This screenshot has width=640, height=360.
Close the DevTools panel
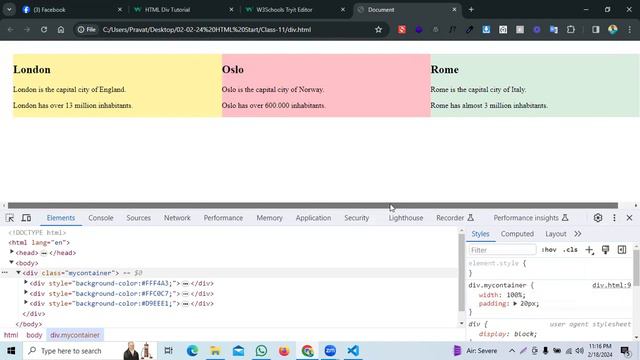629,218
